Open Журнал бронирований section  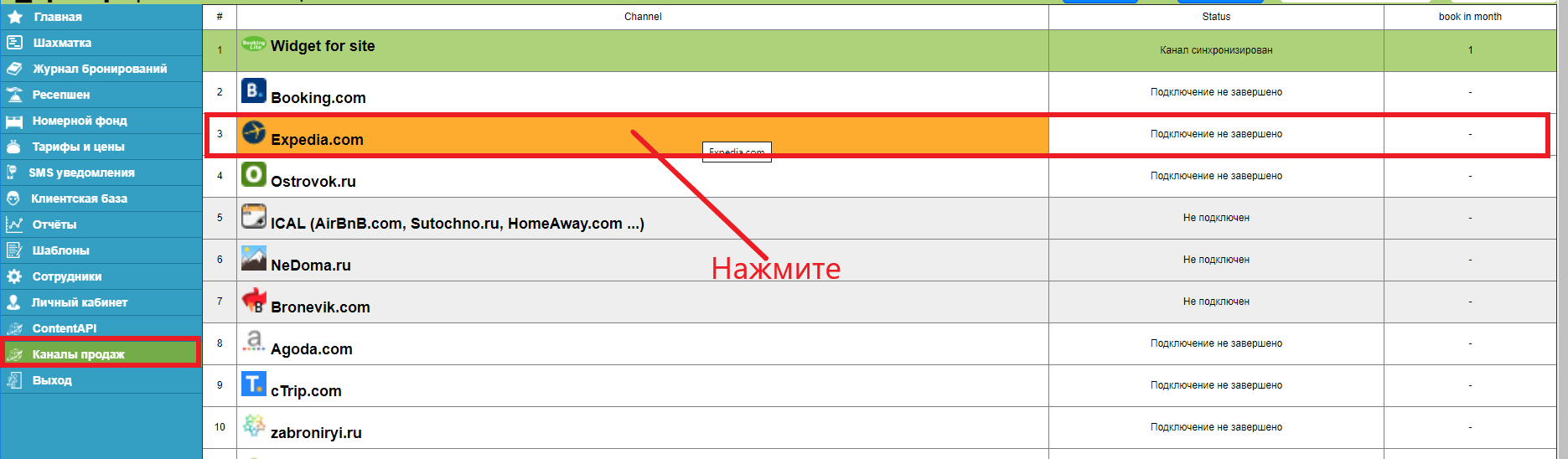(100, 69)
